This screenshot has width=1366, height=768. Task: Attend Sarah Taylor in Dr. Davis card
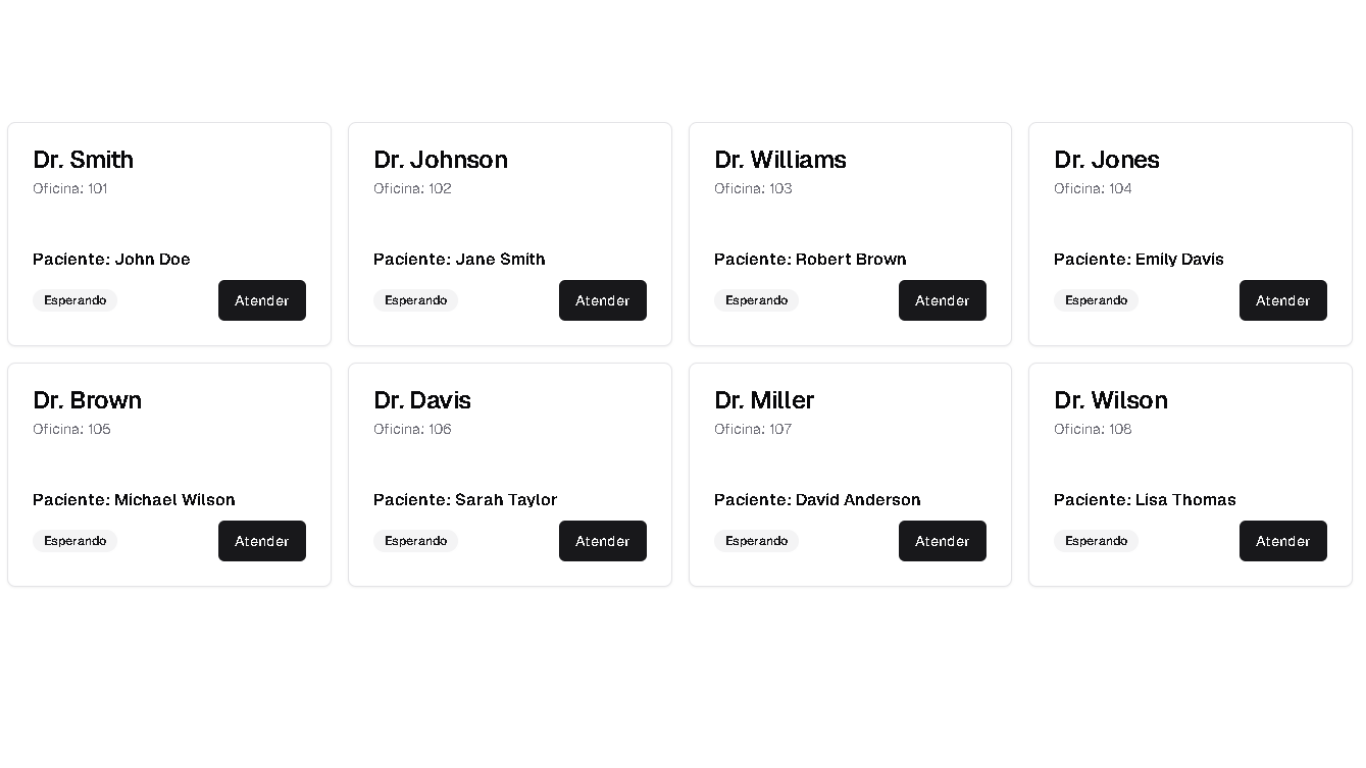tap(603, 541)
